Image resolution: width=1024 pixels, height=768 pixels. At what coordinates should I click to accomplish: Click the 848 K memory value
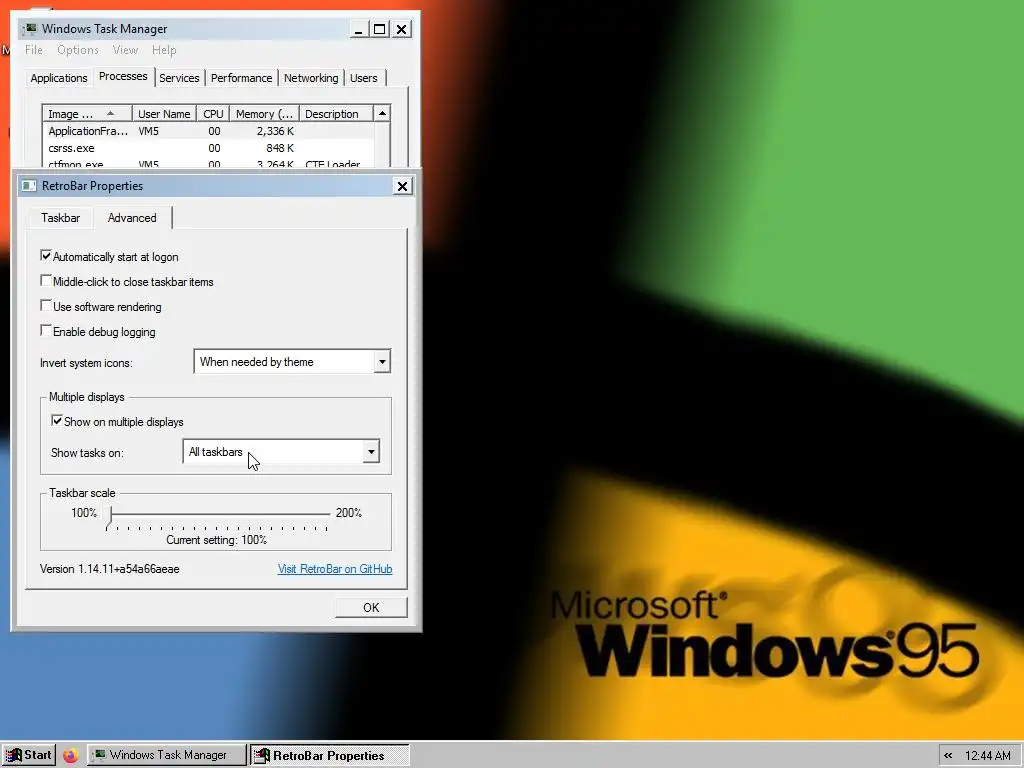(x=280, y=148)
